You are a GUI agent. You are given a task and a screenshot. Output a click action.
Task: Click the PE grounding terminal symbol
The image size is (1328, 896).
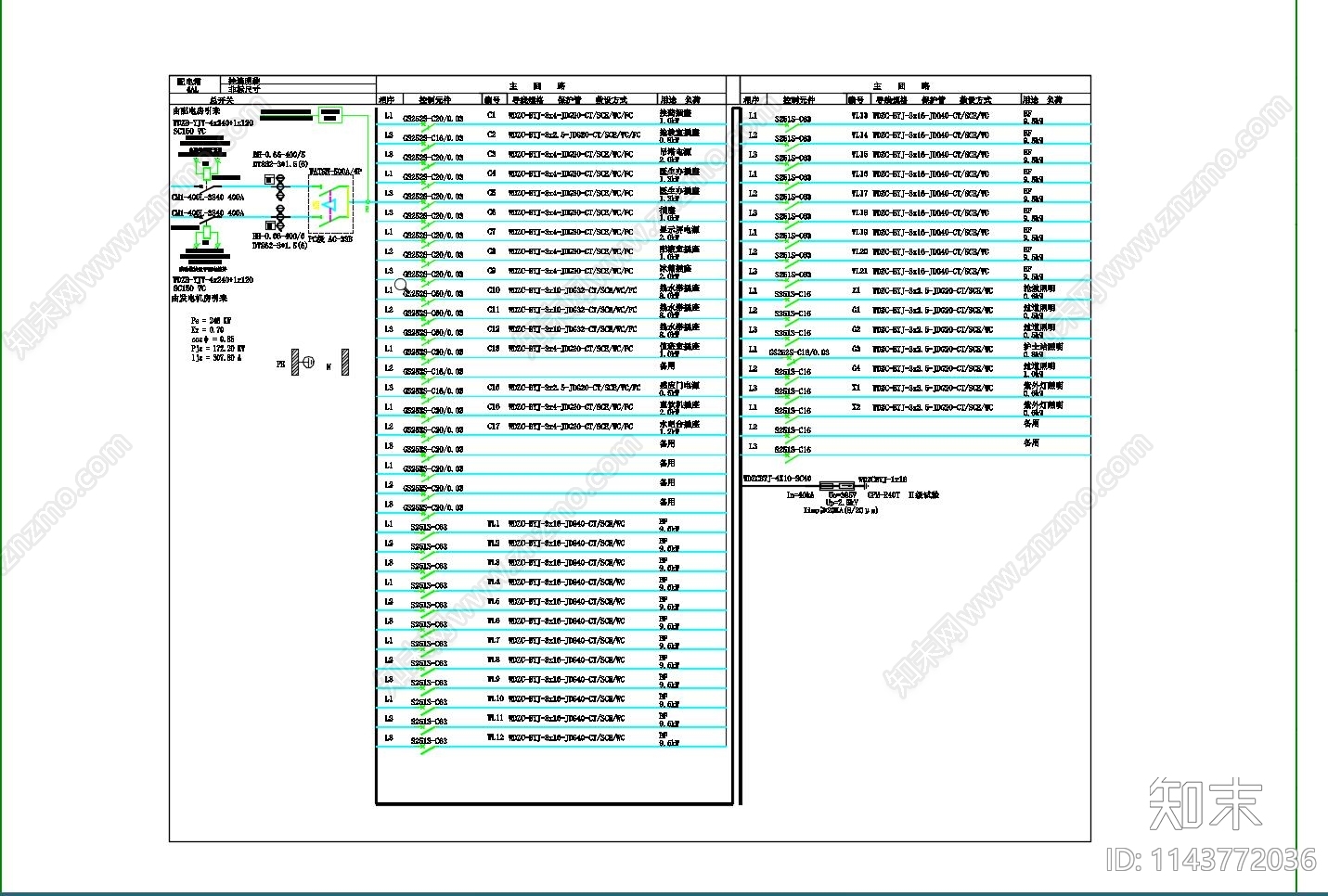pos(303,362)
